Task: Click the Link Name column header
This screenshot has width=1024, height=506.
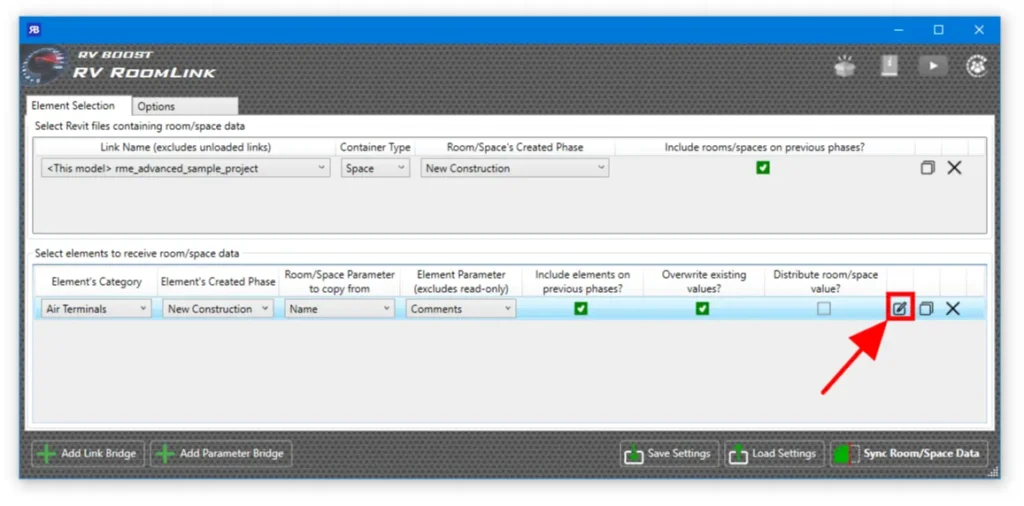Action: [x=186, y=148]
